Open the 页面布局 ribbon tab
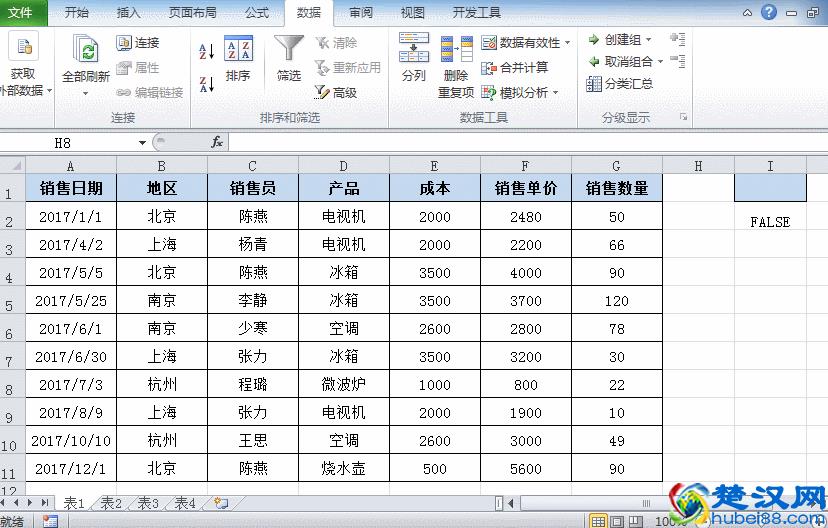The height and width of the screenshot is (528, 828). click(192, 13)
